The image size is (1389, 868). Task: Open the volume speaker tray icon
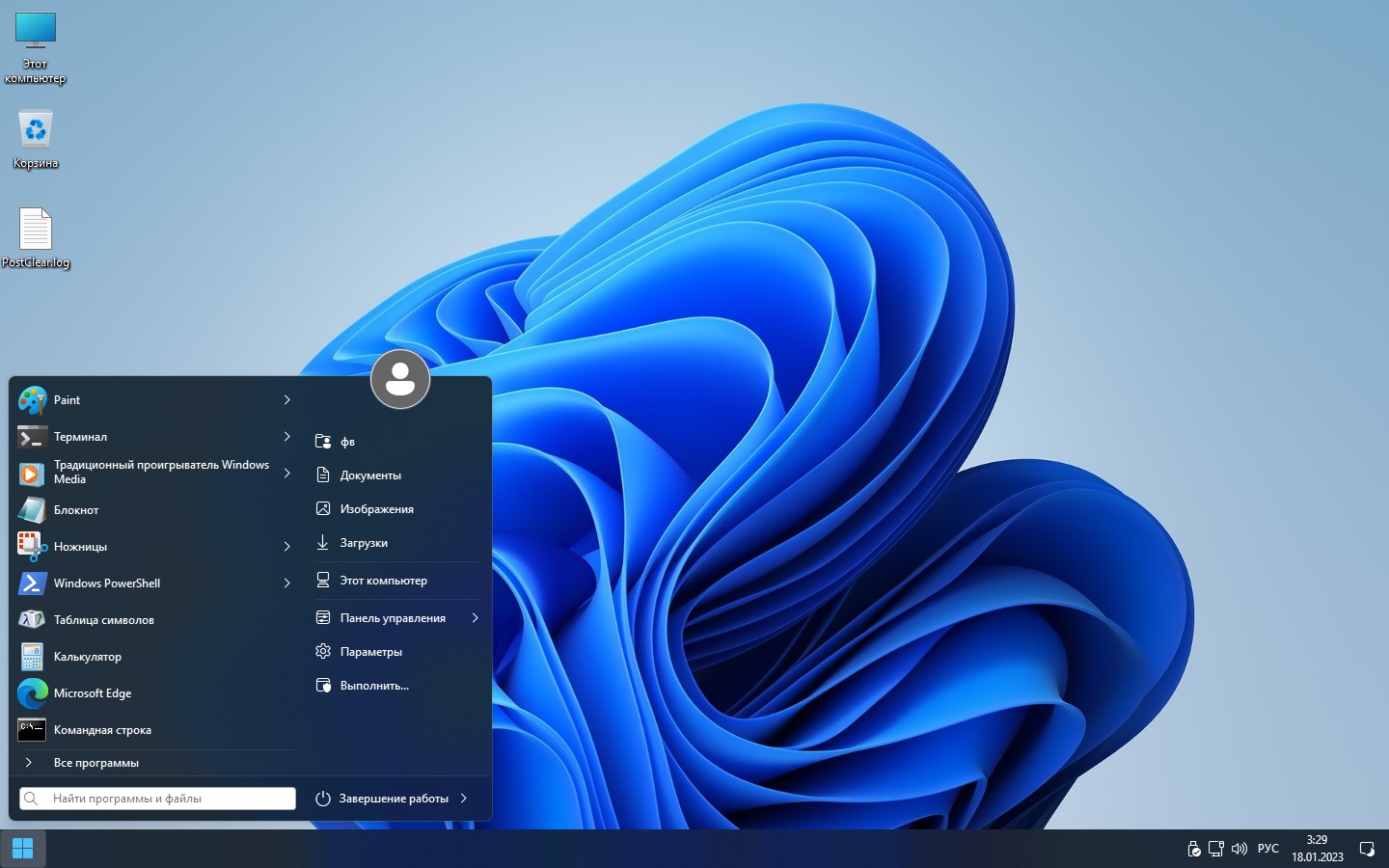tap(1239, 849)
